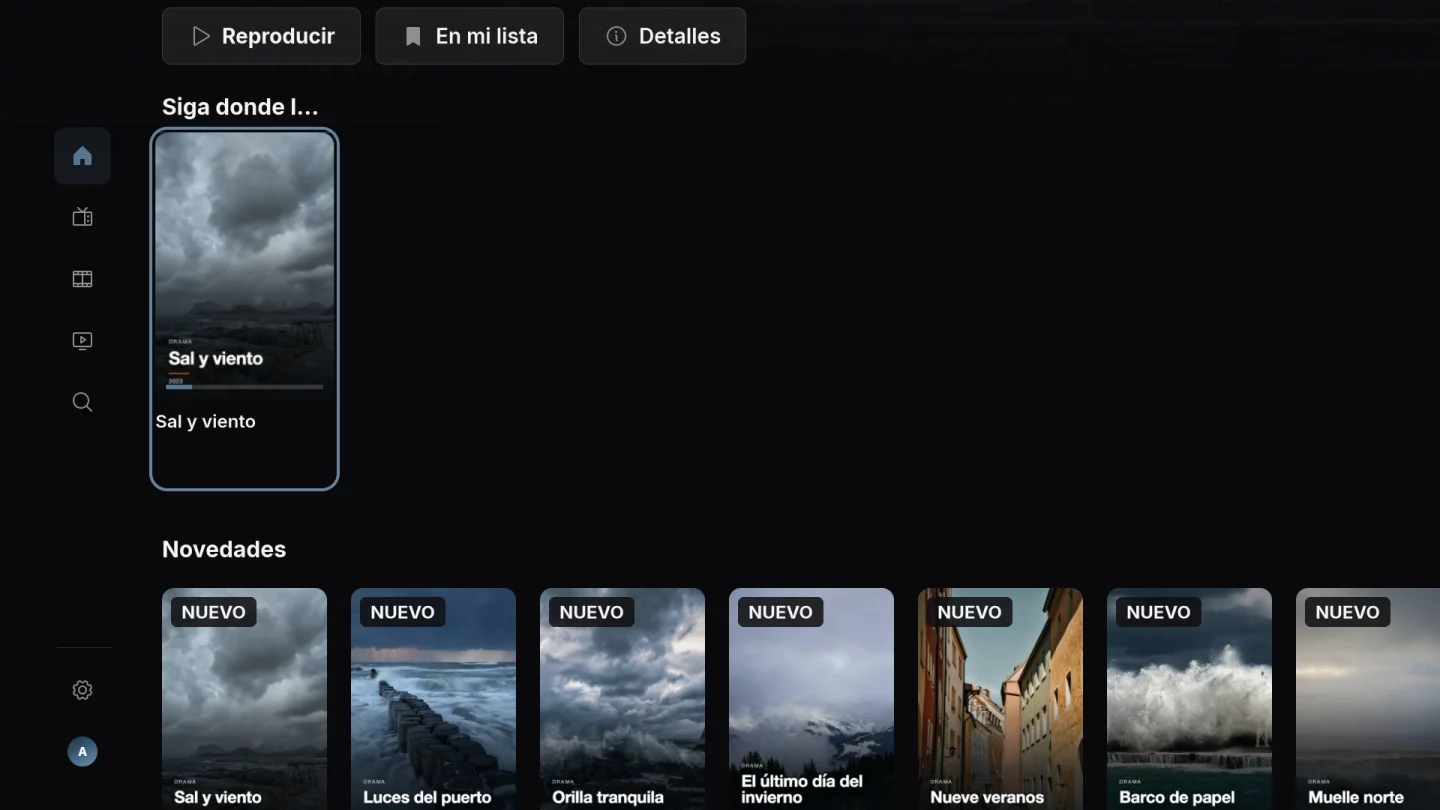Click the Sal y viento progress bar
This screenshot has width=1440, height=810.
244,387
